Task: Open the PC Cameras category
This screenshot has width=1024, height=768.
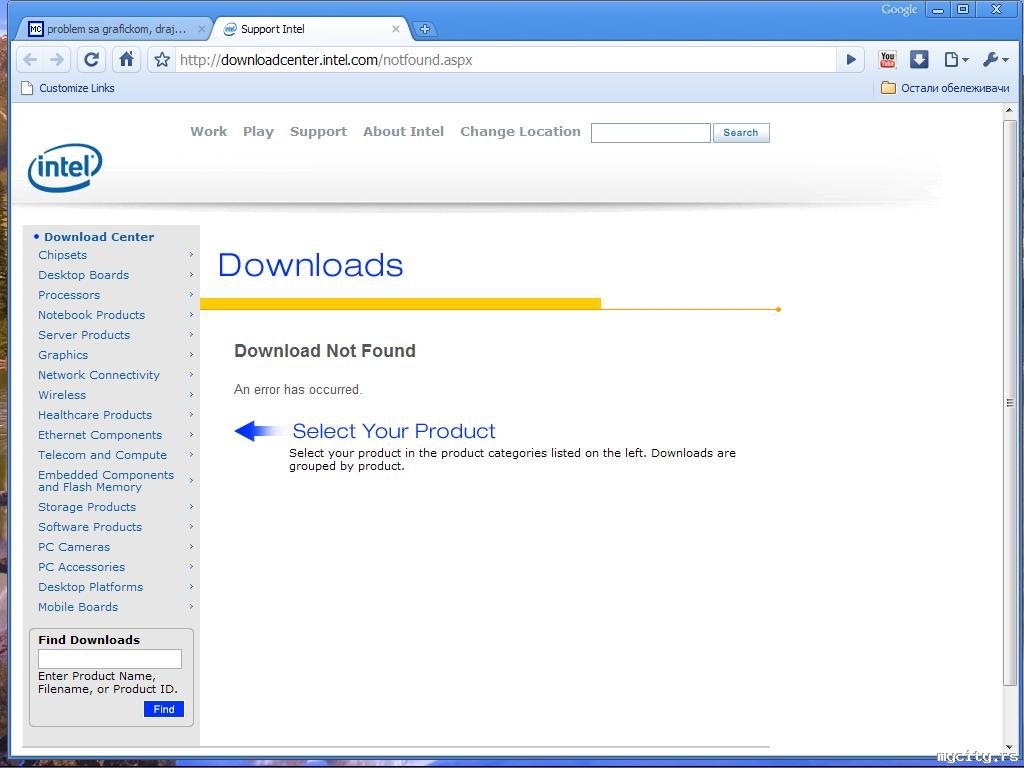Action: (x=74, y=547)
